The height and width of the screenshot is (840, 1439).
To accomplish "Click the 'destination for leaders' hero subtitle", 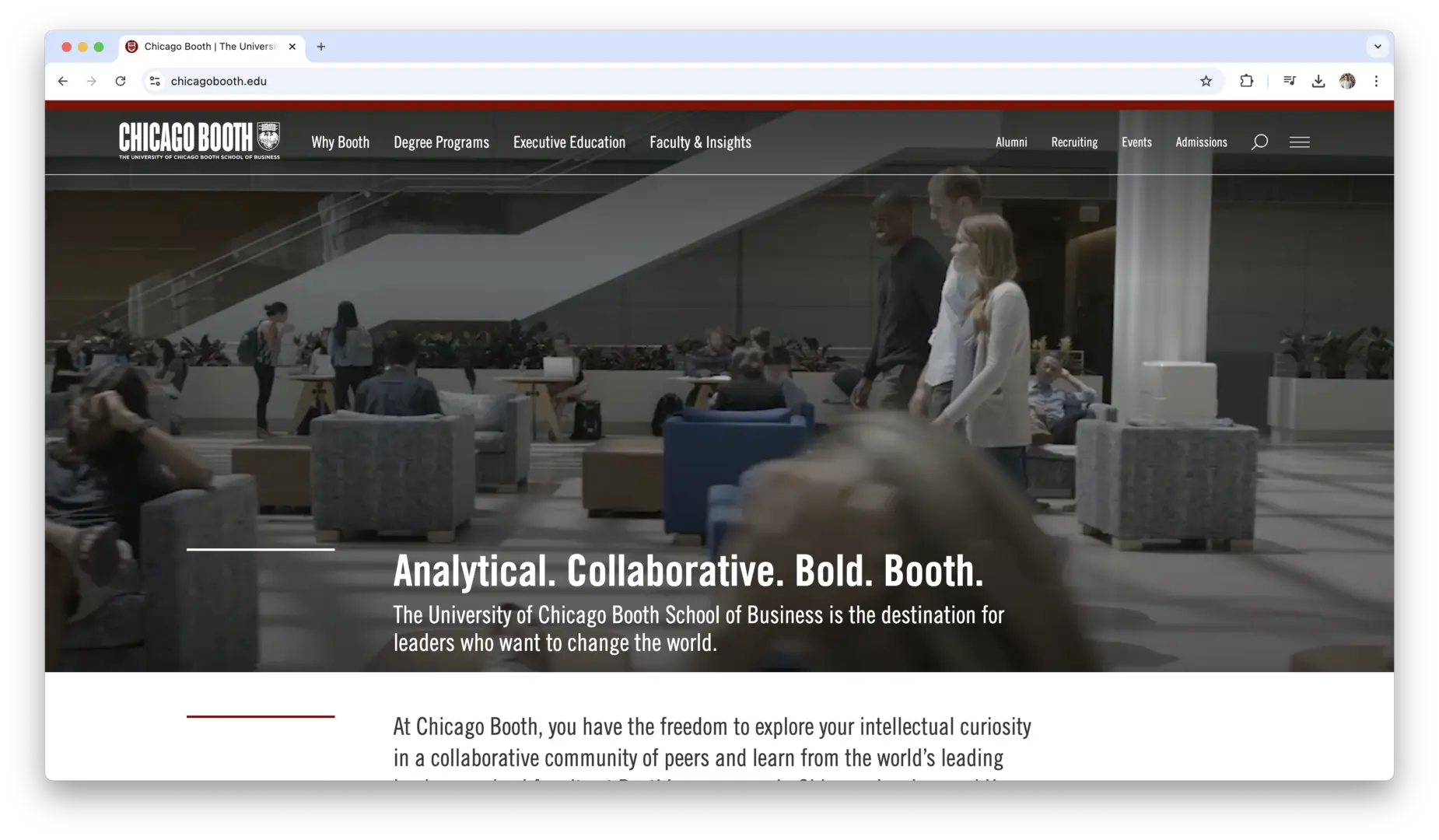I will tap(698, 628).
